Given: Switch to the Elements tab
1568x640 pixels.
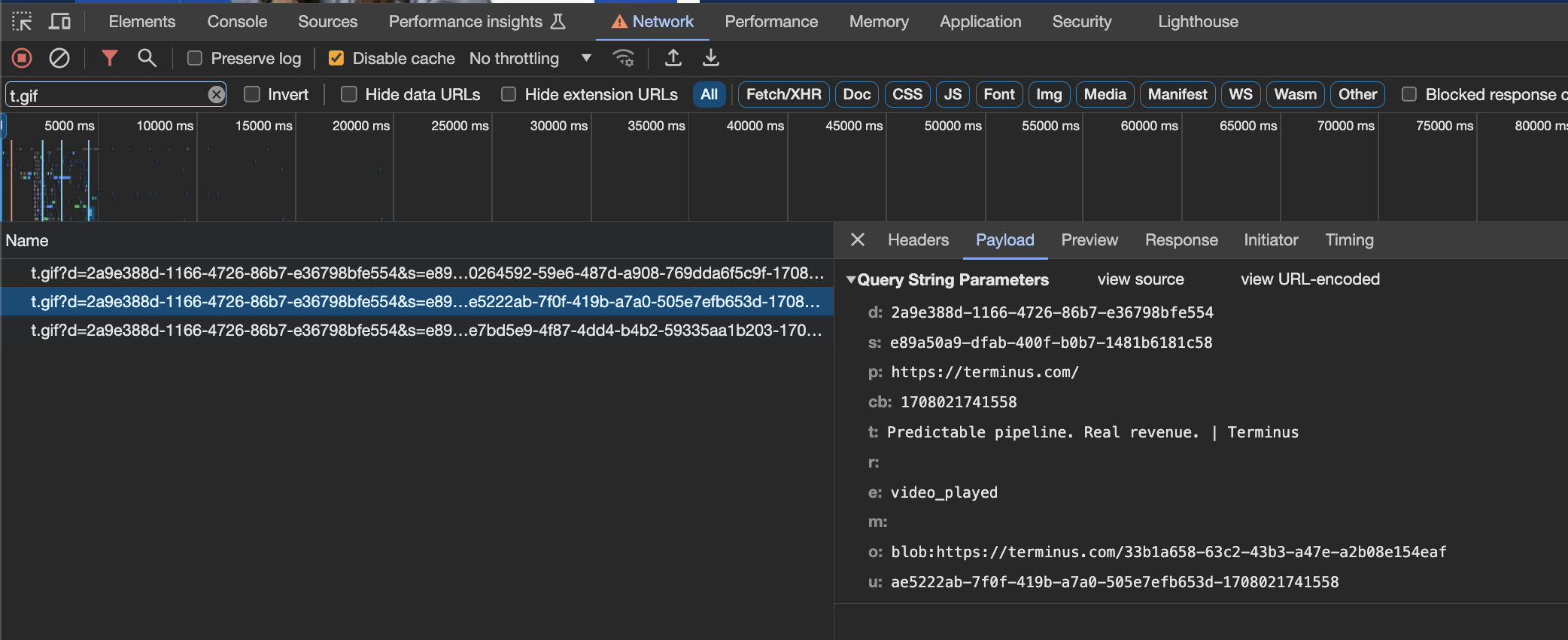Looking at the screenshot, I should coord(141,21).
